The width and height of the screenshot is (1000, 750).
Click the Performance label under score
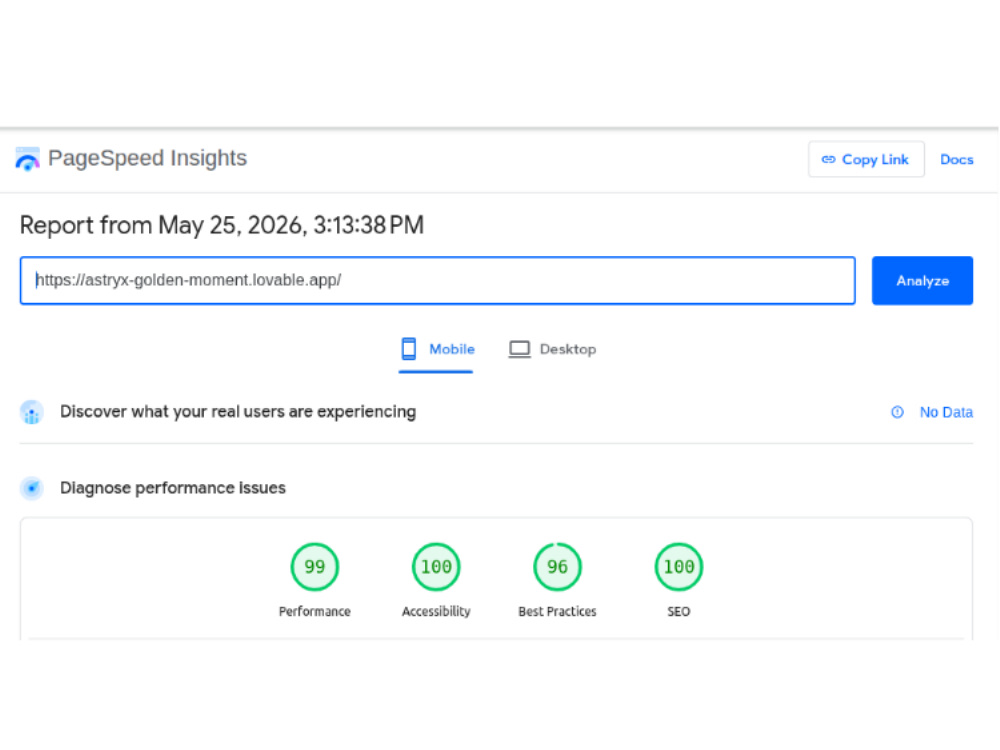click(314, 611)
